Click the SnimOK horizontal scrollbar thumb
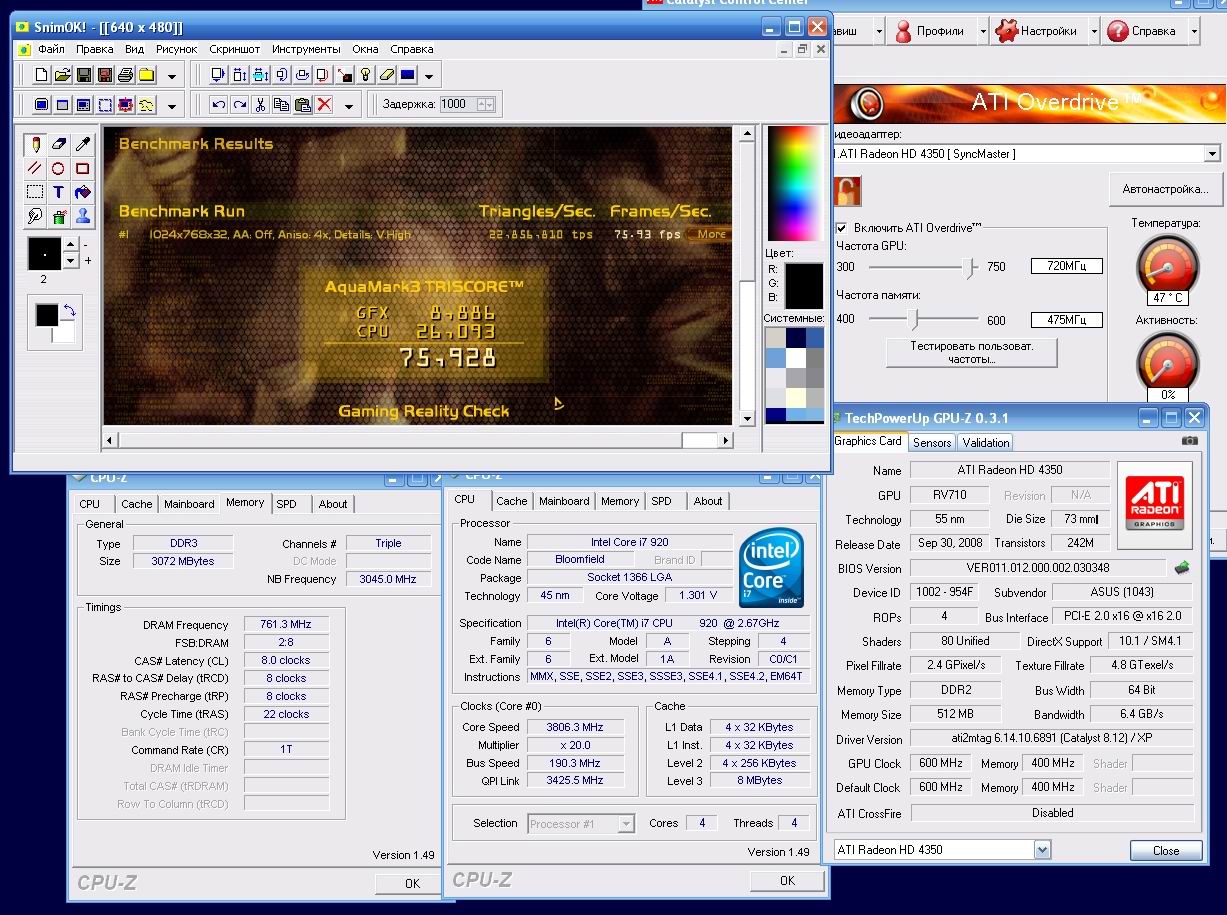 click(x=700, y=440)
